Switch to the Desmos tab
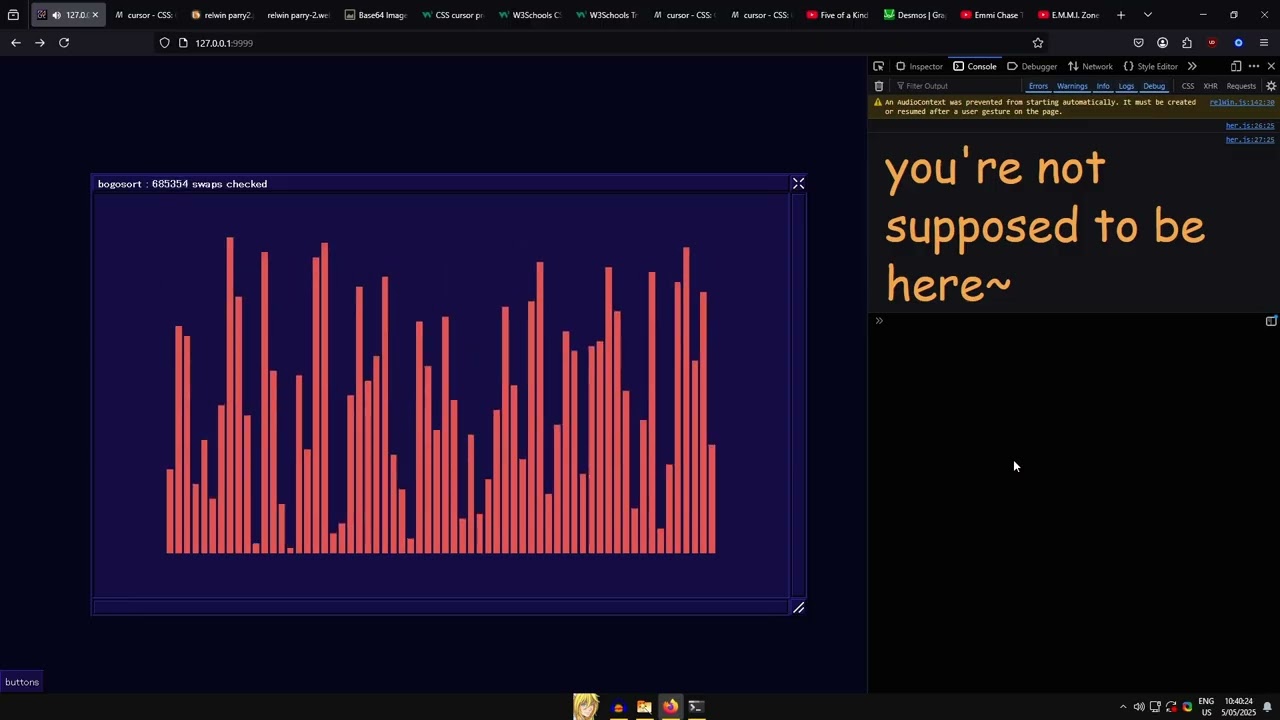 914,15
